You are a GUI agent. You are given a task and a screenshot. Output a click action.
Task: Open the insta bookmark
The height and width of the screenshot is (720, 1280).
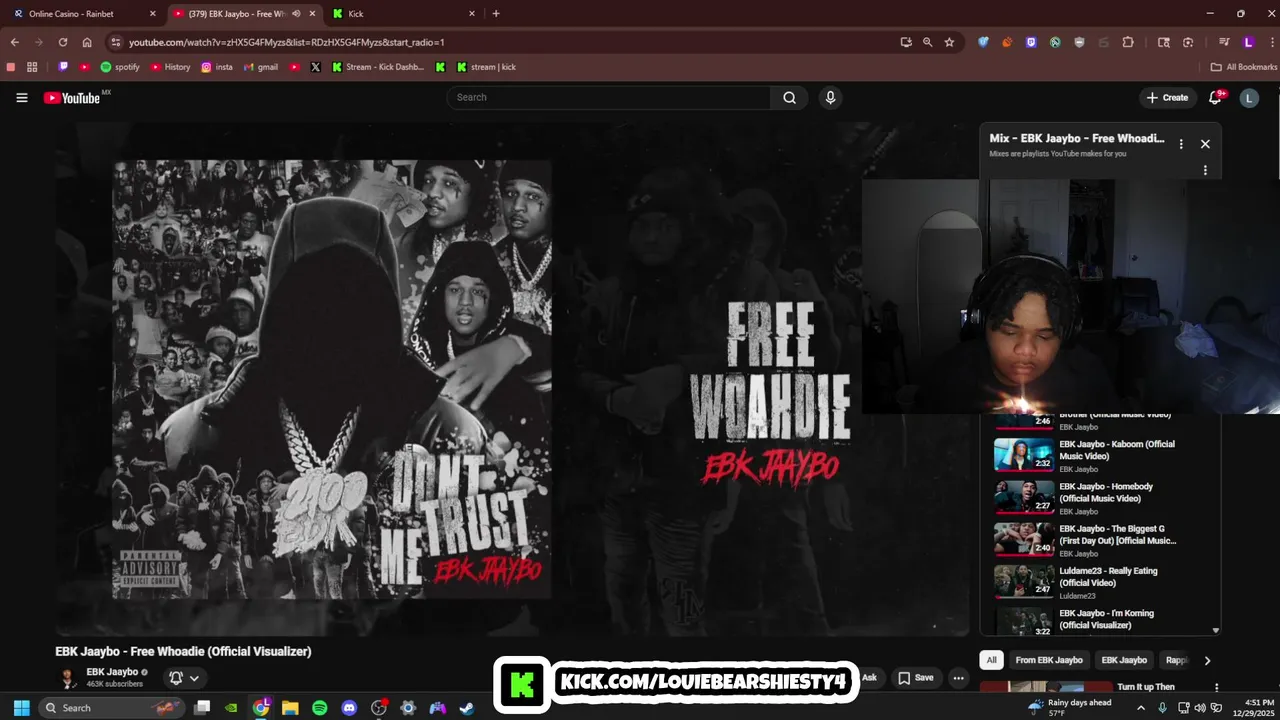217,67
